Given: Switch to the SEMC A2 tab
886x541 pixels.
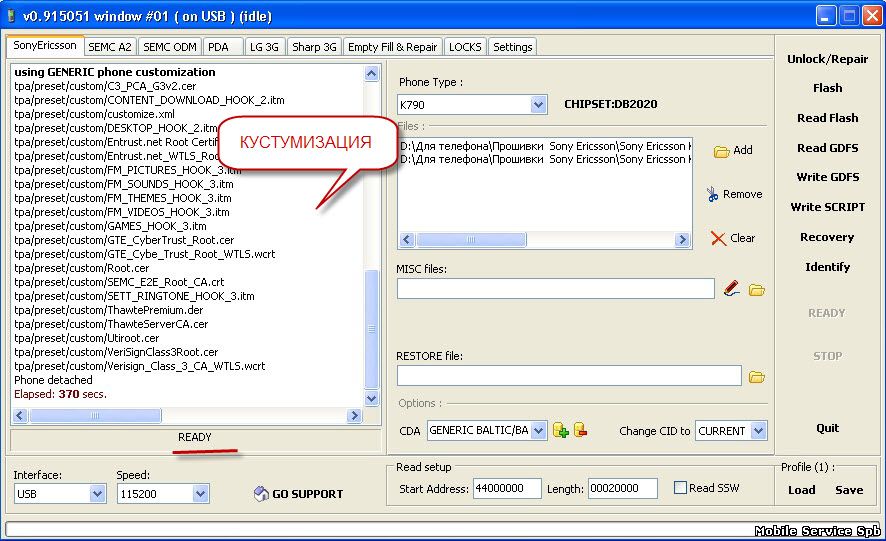Looking at the screenshot, I should pyautogui.click(x=110, y=47).
